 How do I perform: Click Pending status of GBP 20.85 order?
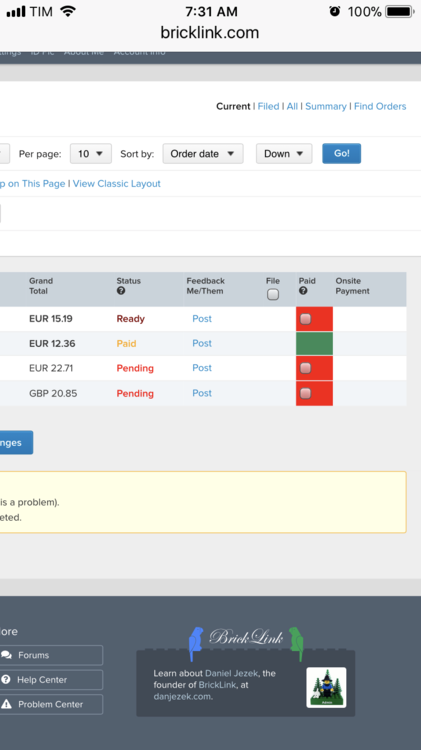click(x=135, y=394)
